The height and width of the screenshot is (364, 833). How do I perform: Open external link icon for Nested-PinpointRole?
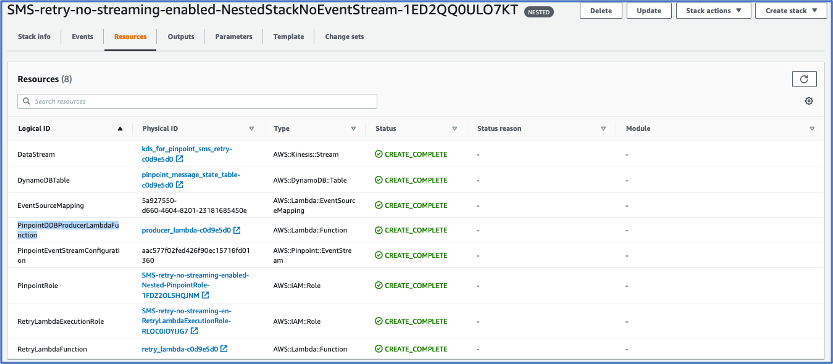pos(205,295)
